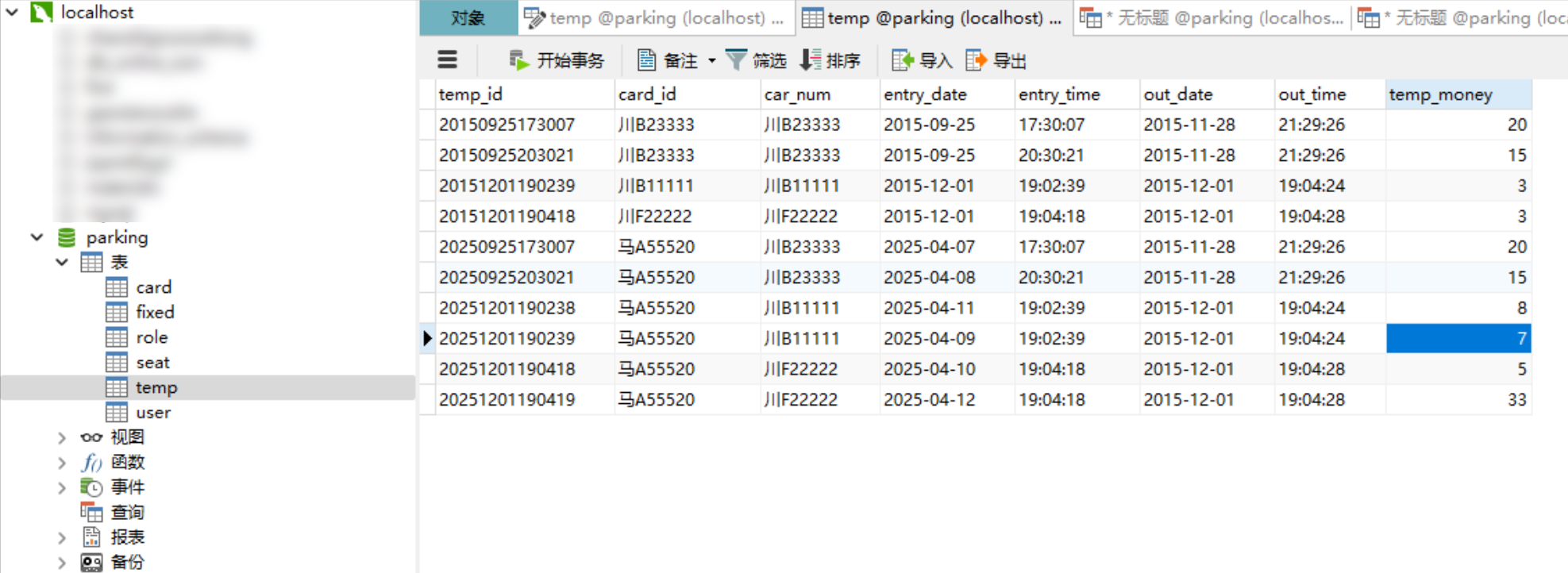Click the temp_id column header
This screenshot has height=573, width=1568.
[525, 94]
